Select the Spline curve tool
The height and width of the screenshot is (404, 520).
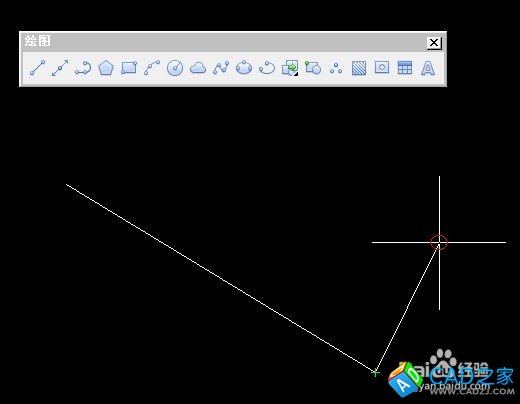click(221, 68)
